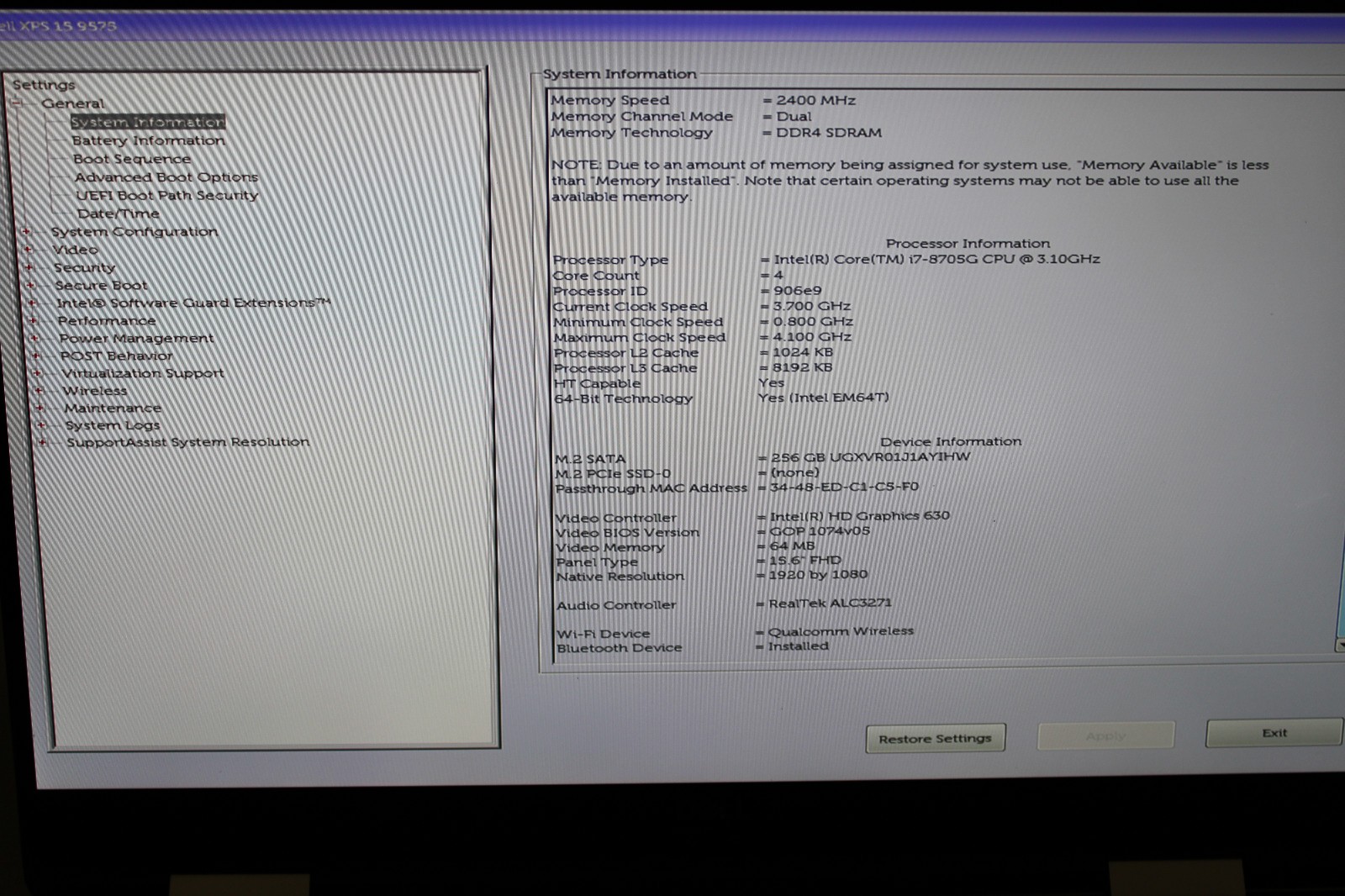
Task: Click the Video BIOS Version GOP 1074v05
Action: (x=819, y=530)
